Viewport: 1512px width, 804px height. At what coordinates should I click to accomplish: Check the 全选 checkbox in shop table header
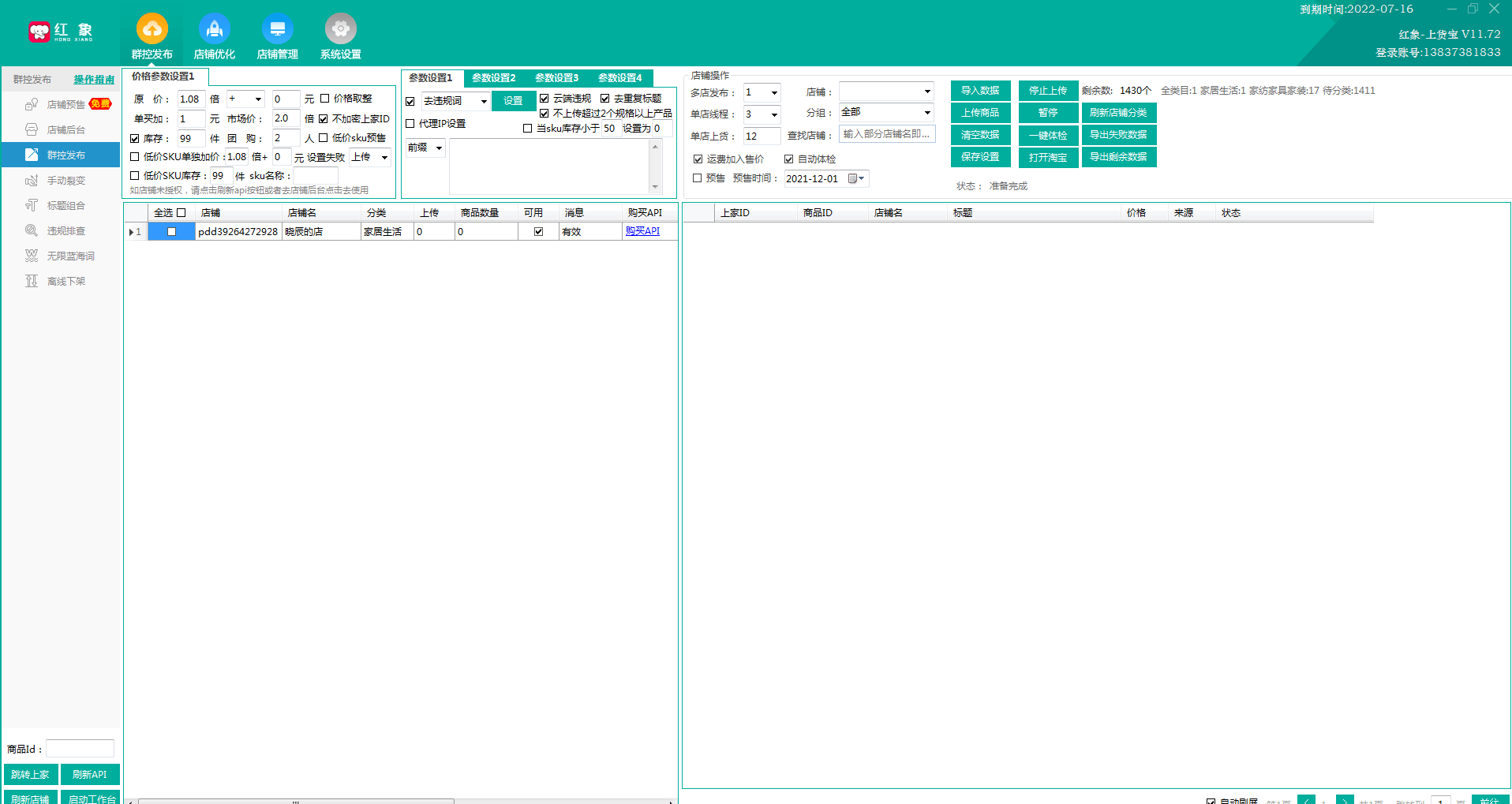tap(182, 213)
